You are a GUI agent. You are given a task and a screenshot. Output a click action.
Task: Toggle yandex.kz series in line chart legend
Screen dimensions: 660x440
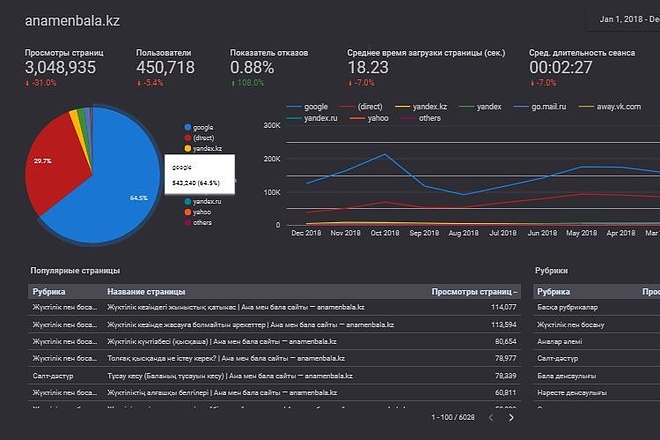[420, 107]
